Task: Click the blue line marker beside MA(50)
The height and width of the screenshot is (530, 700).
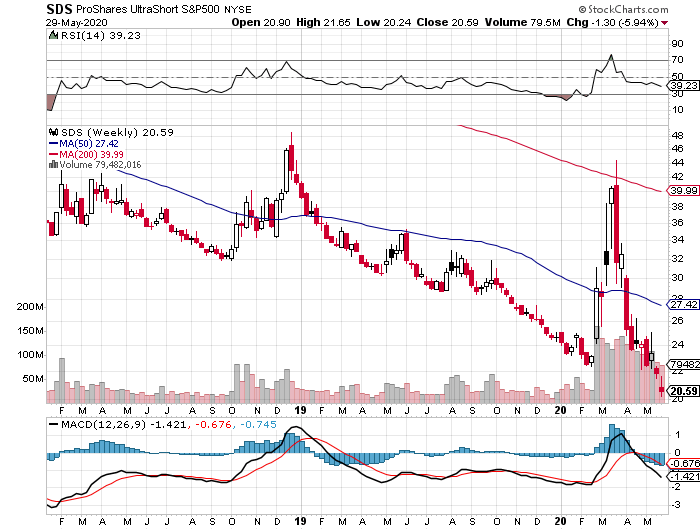Action: [x=53, y=143]
